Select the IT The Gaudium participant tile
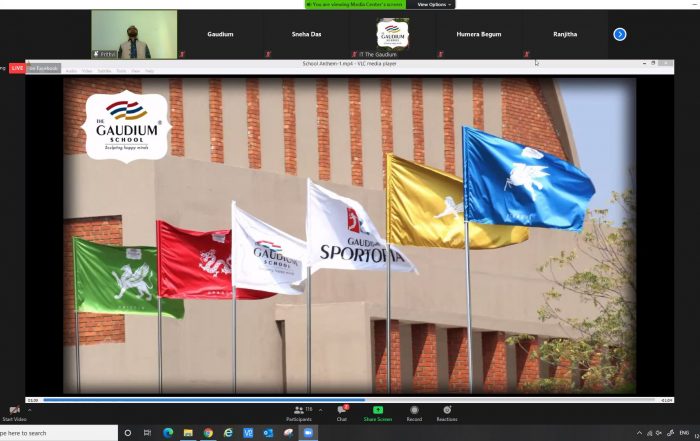The width and height of the screenshot is (700, 441). click(392, 34)
